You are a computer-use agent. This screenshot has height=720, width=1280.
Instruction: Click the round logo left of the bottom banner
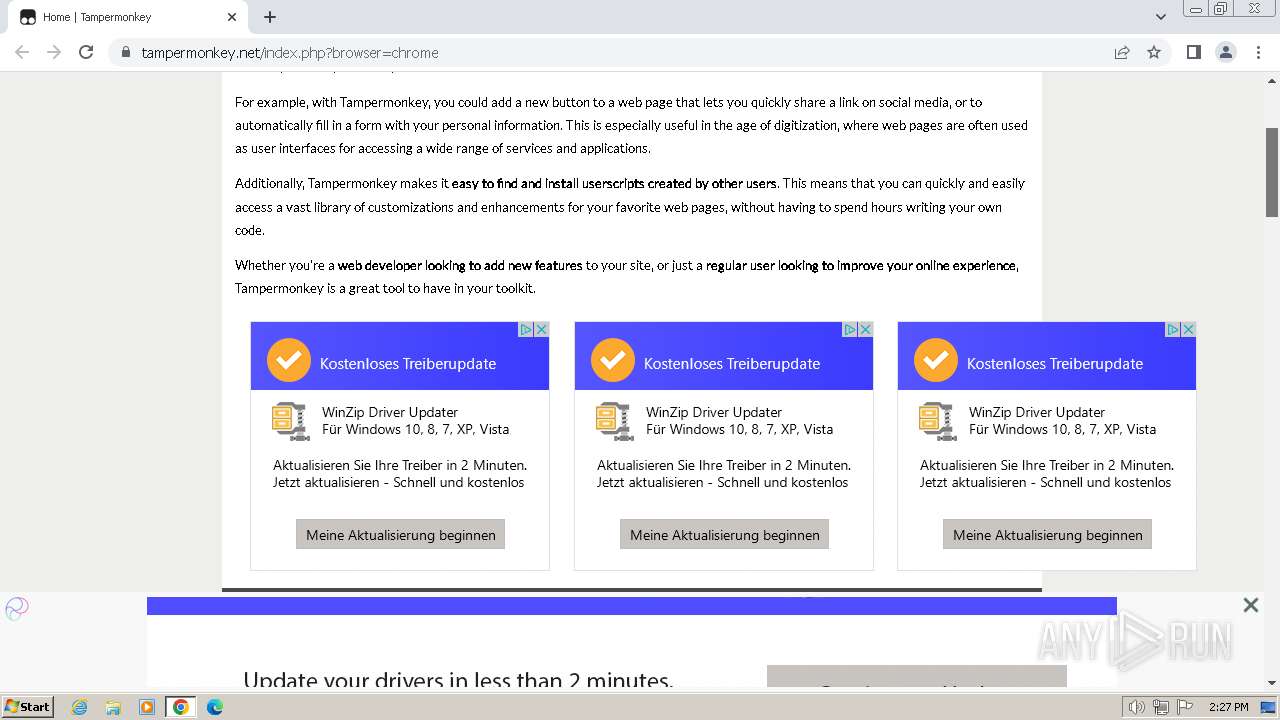point(17,608)
